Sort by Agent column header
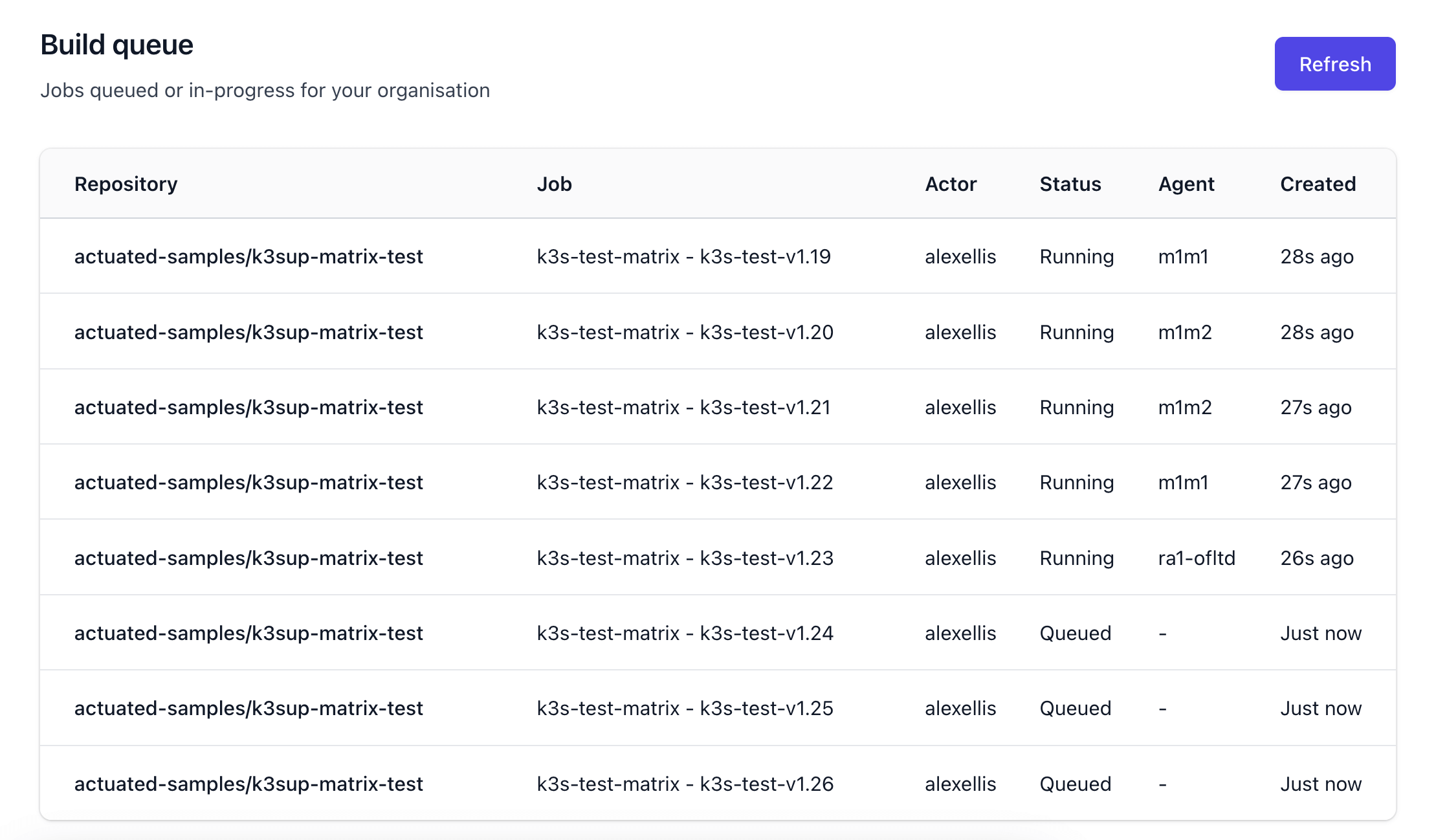Viewport: 1447px width, 840px height. tap(1185, 183)
